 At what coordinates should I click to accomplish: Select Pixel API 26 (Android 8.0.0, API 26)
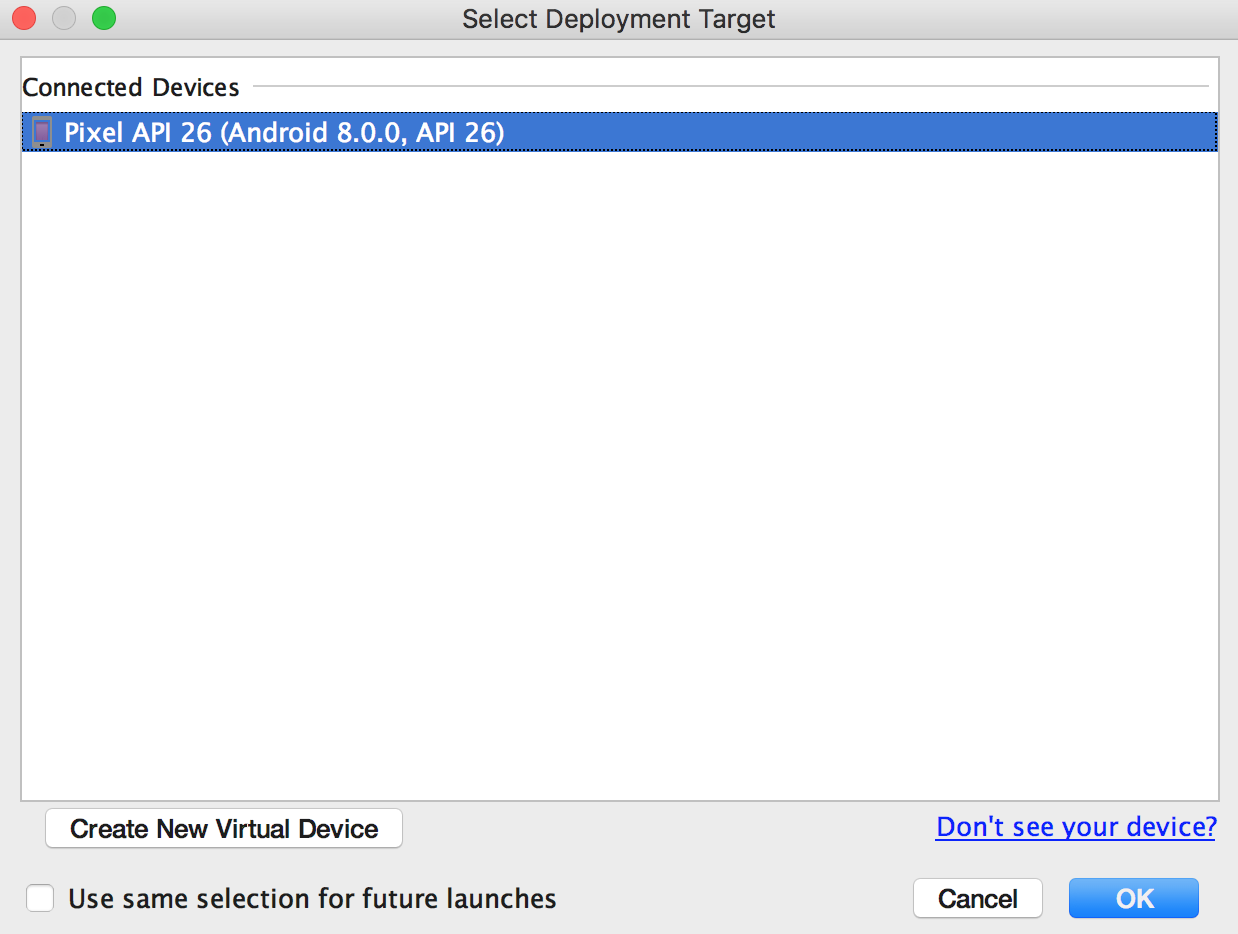point(619,132)
